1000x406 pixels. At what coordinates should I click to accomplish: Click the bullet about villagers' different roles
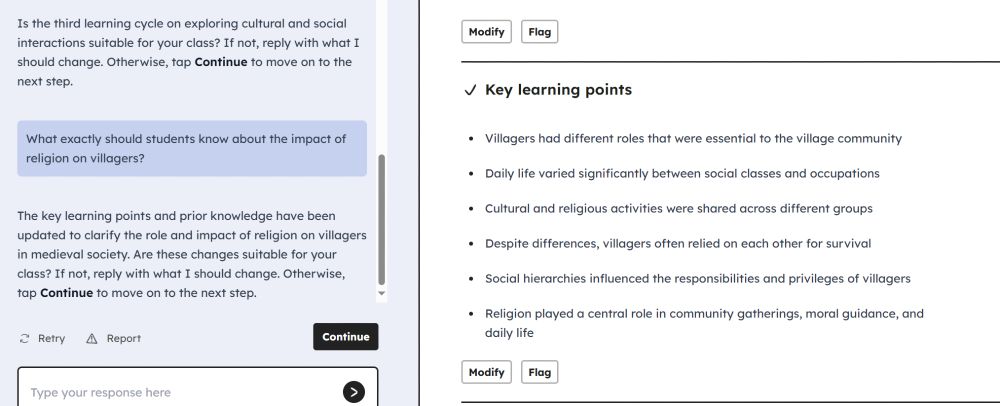[693, 138]
